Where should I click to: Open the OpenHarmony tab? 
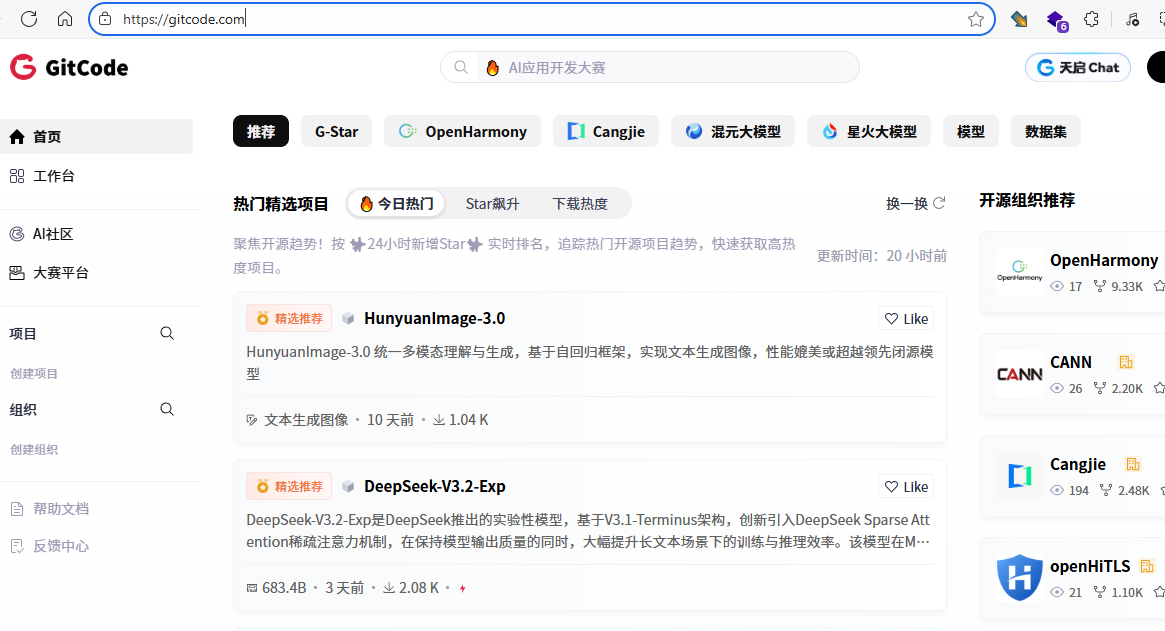[462, 132]
